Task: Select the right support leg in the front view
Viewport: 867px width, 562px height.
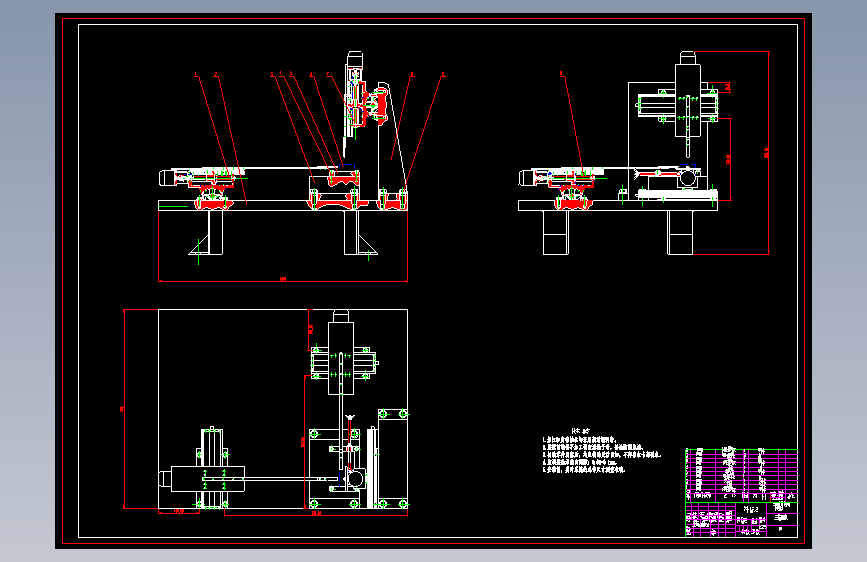Action: pos(351,232)
